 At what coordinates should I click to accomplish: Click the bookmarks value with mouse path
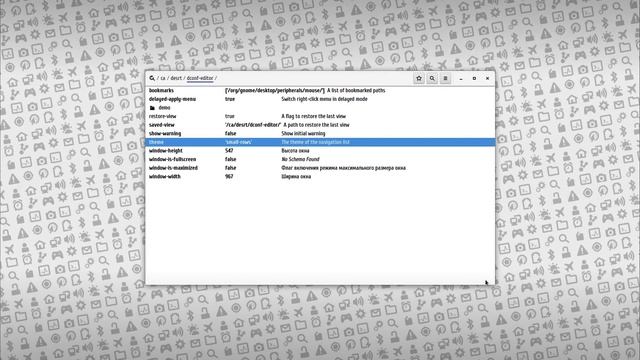275,91
